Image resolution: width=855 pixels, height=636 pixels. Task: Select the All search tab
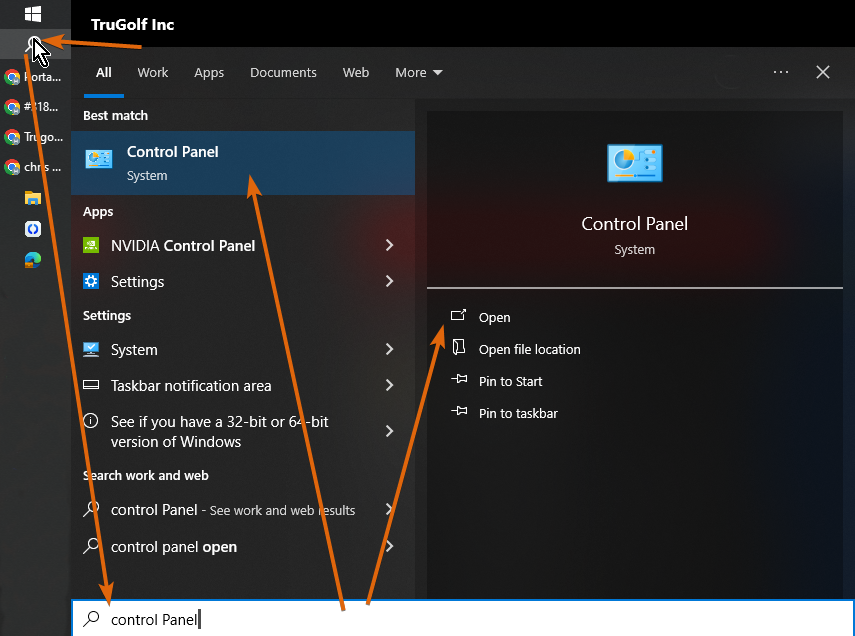click(104, 73)
